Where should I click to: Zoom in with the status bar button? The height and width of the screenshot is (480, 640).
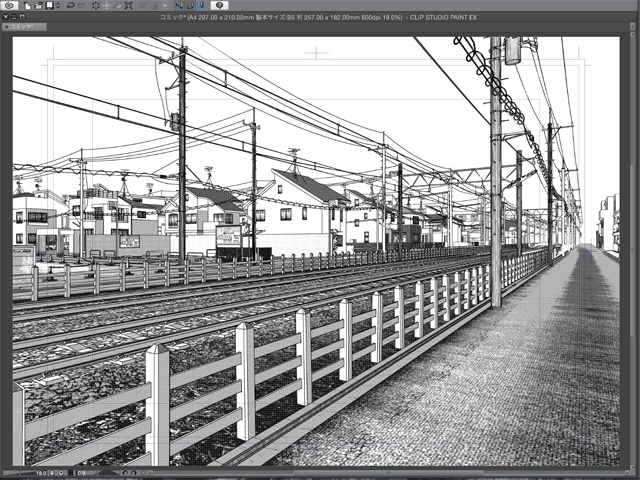(61, 473)
